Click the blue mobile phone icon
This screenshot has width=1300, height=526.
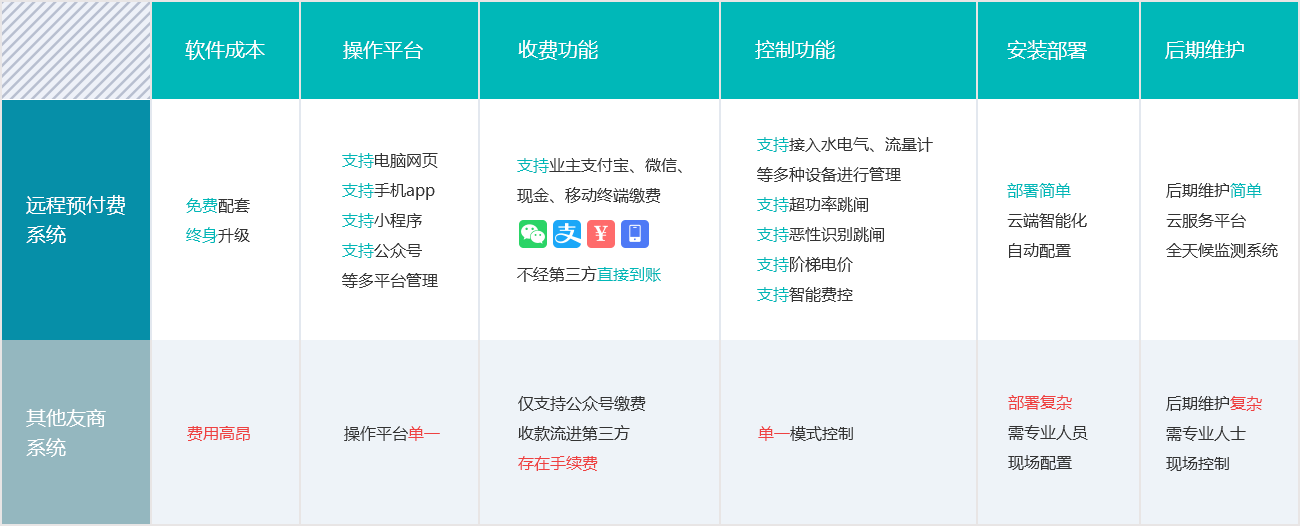pyautogui.click(x=635, y=234)
